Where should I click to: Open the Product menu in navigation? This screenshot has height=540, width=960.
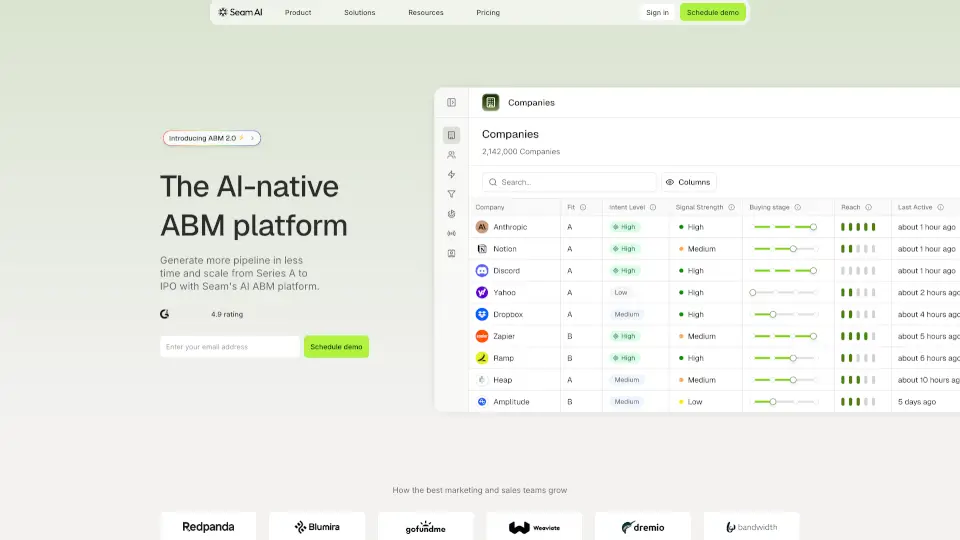[x=298, y=13]
